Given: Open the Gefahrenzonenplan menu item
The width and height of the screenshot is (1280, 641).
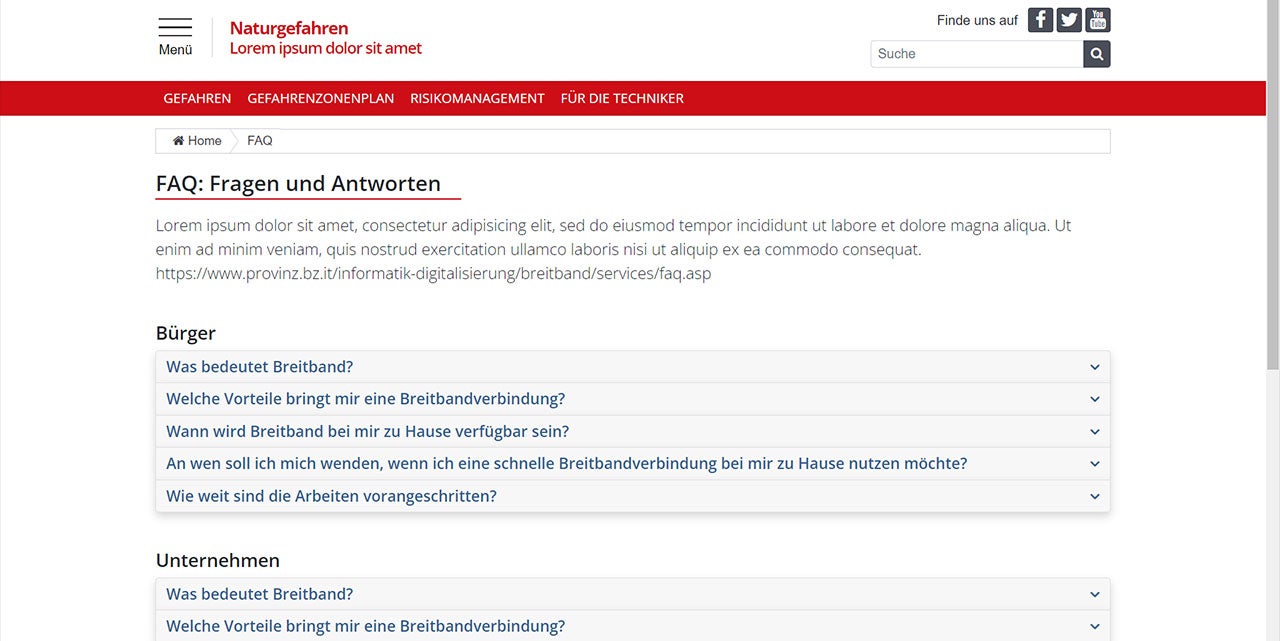Looking at the screenshot, I should (320, 98).
